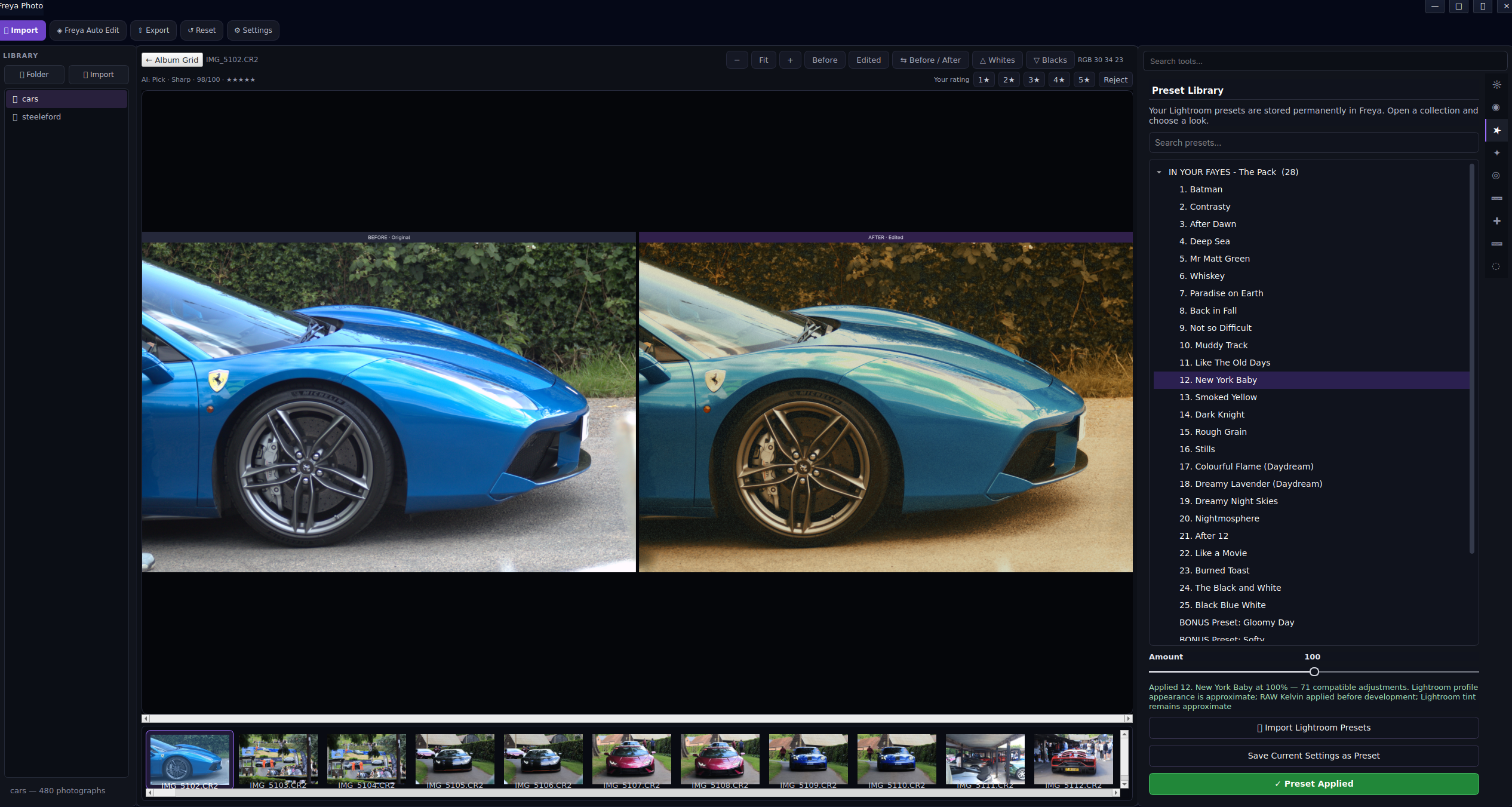Collapse the IN YOUR FAYES preset collection
Viewport: 1512px width, 807px height.
tap(1159, 172)
